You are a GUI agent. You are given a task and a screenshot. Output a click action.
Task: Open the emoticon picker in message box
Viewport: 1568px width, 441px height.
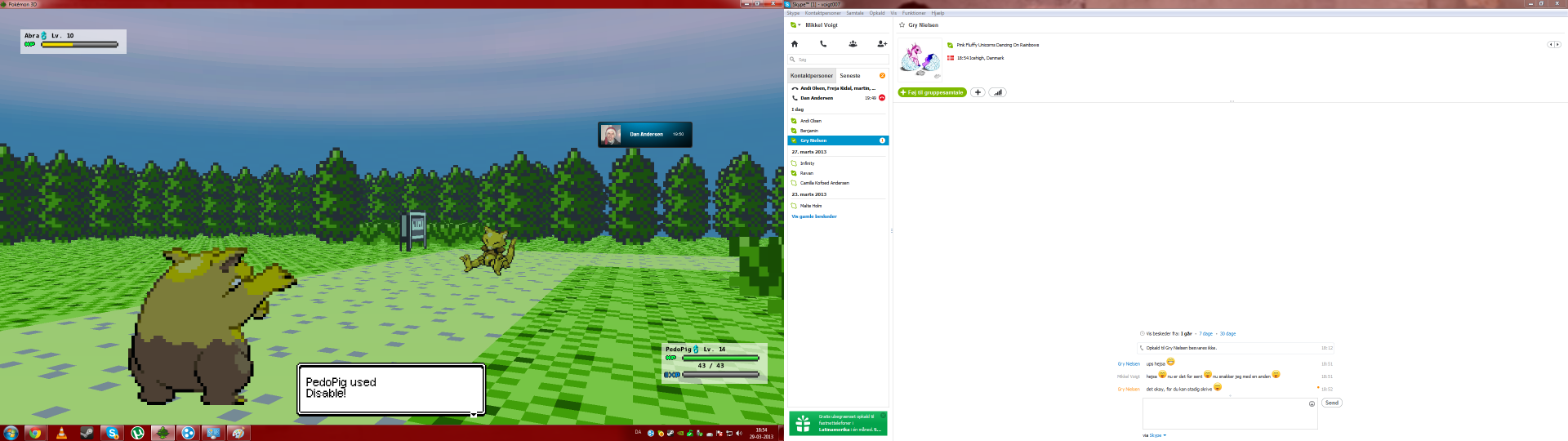coord(1312,403)
